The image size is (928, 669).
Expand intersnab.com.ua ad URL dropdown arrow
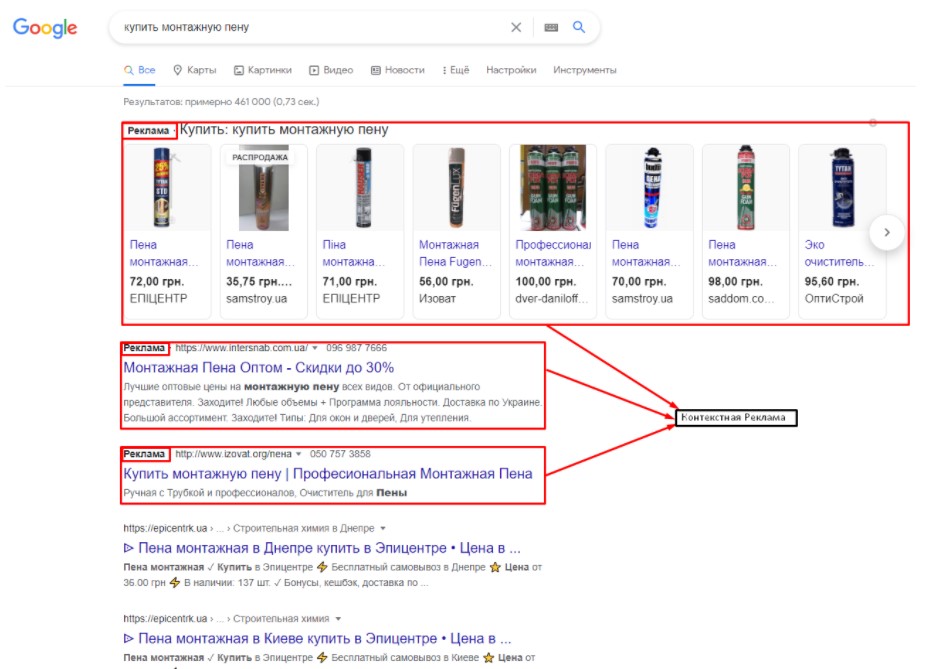[x=315, y=348]
